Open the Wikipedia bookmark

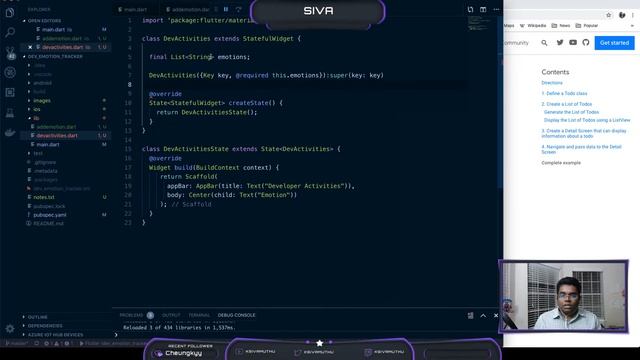533,26
